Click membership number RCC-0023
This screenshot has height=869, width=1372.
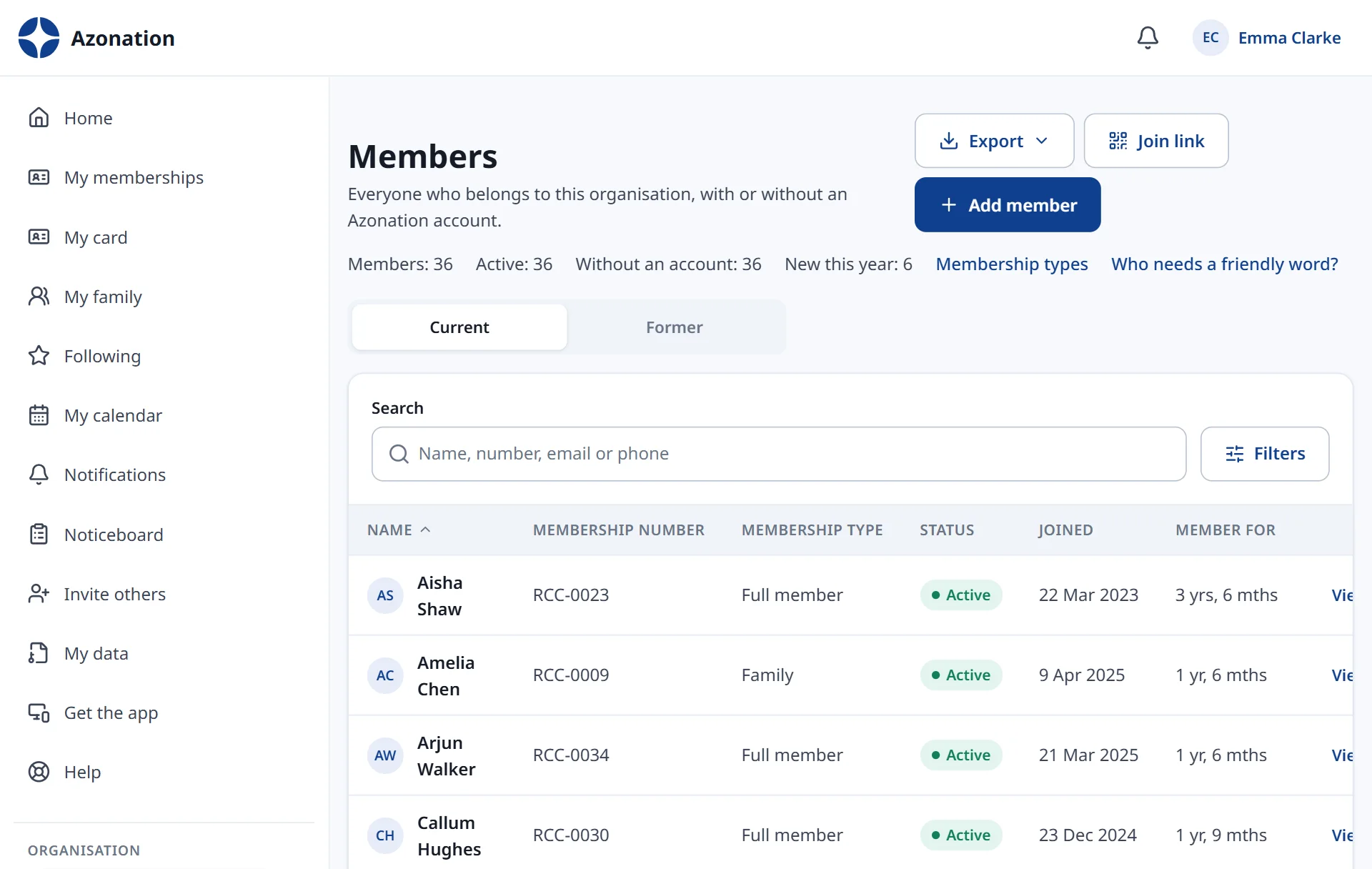coord(571,595)
